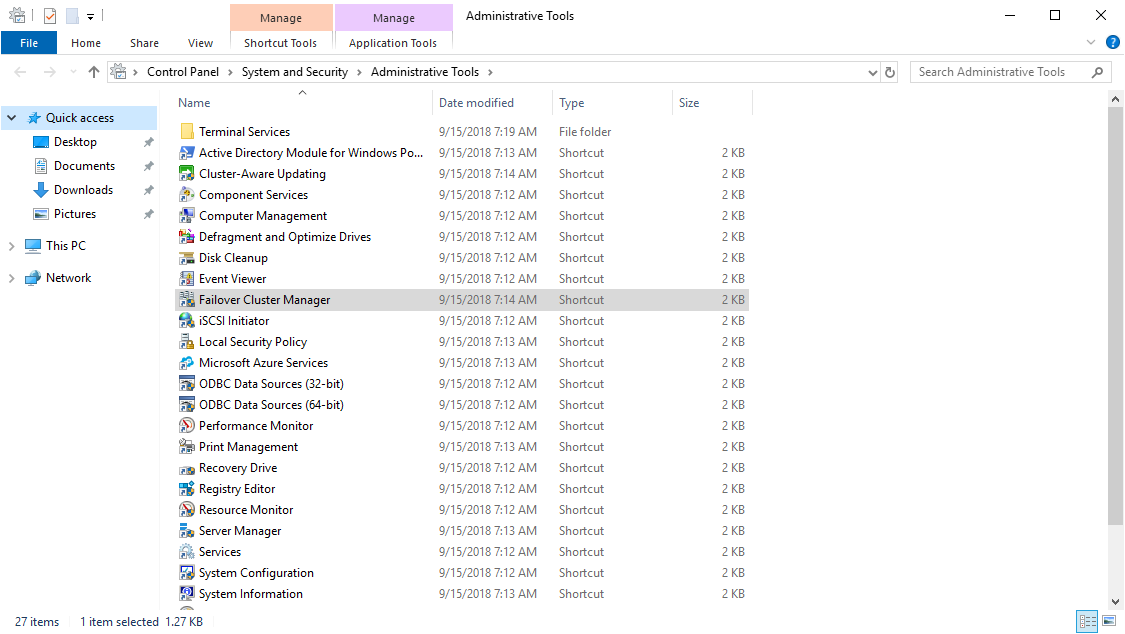Click the System Information icon
Viewport: 1125px width, 634px height.
pyautogui.click(x=187, y=593)
